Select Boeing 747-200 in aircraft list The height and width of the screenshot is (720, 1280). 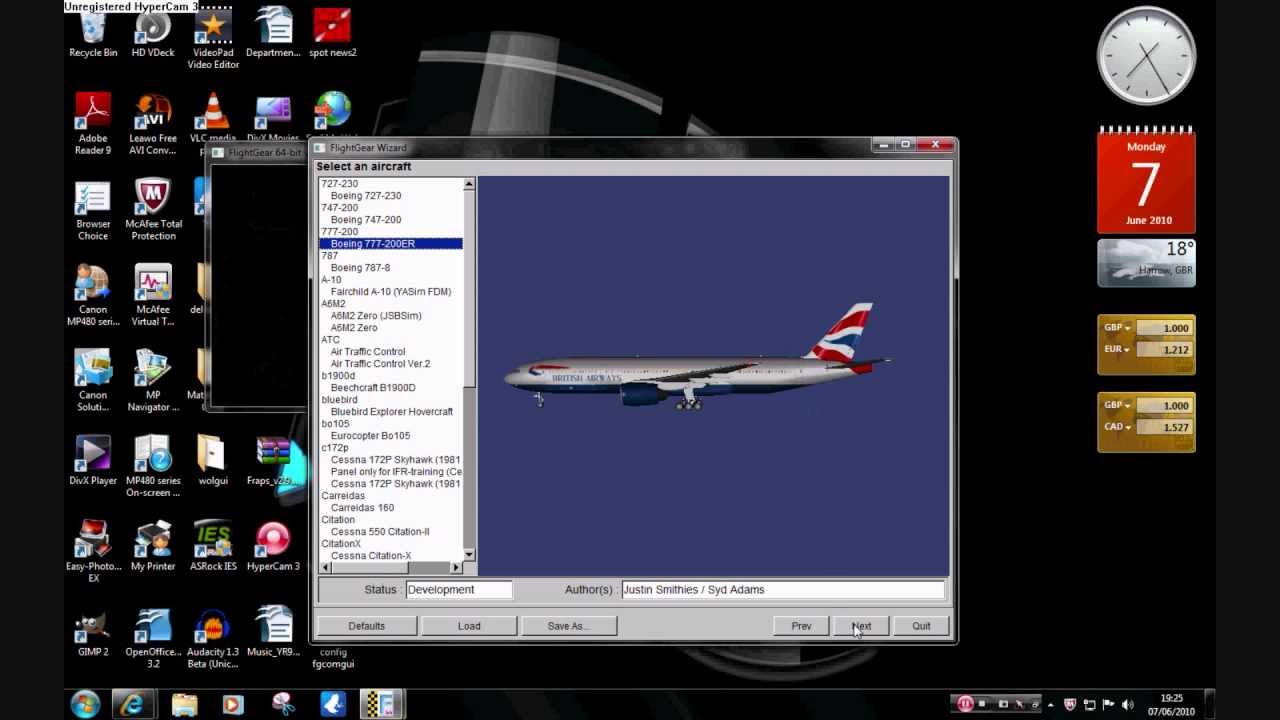366,220
